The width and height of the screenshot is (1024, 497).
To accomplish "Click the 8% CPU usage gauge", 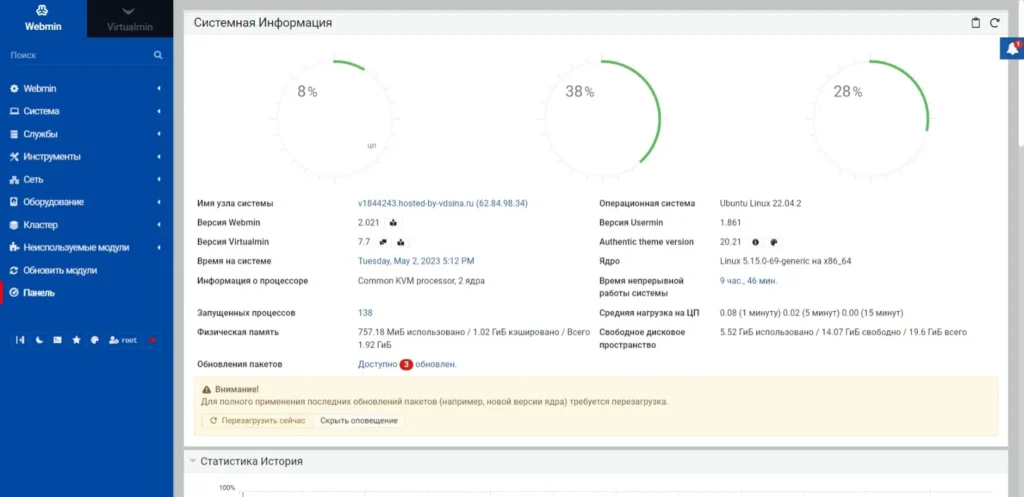I will pos(334,120).
